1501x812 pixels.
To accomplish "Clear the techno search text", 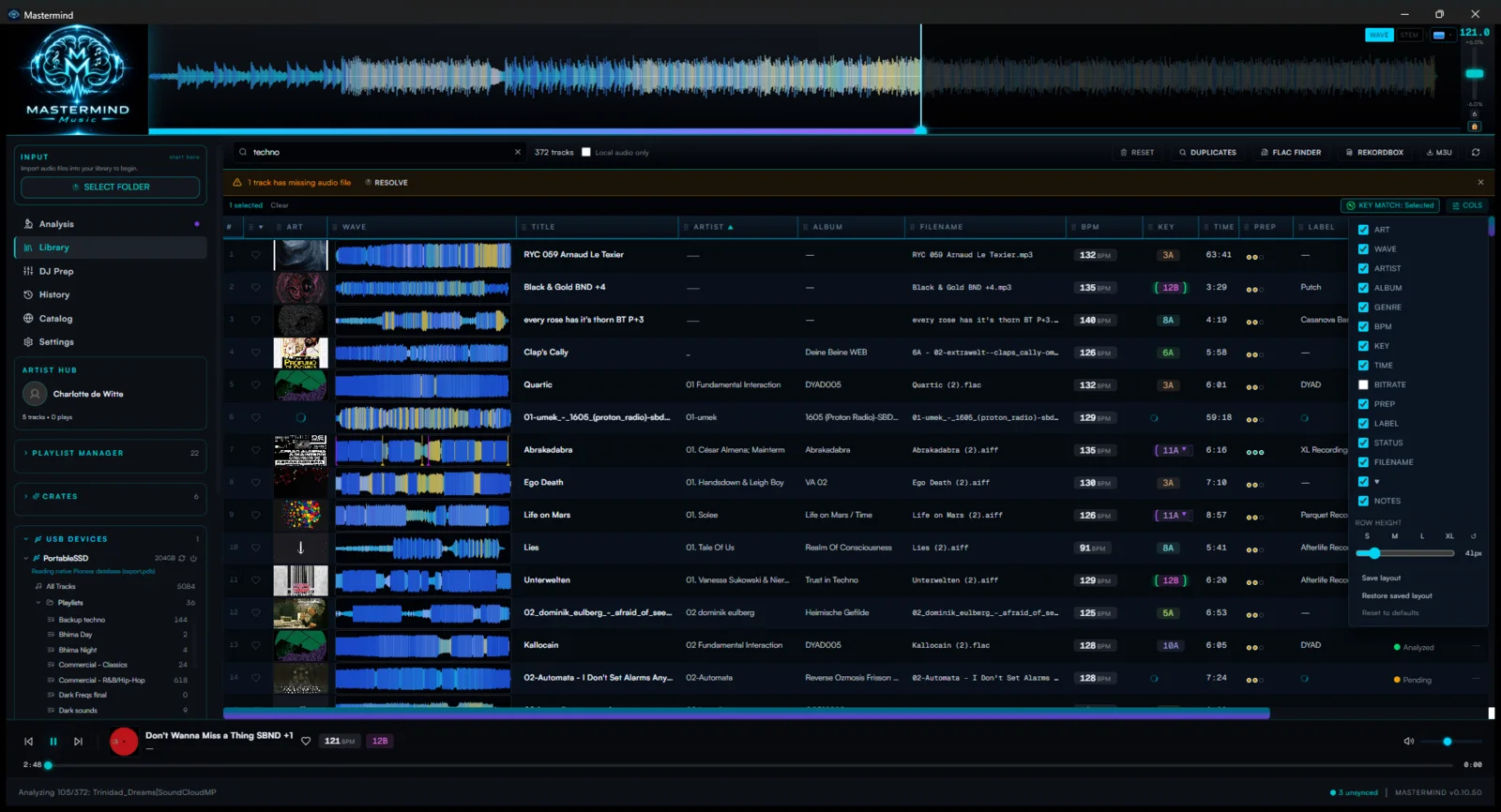I will point(517,152).
